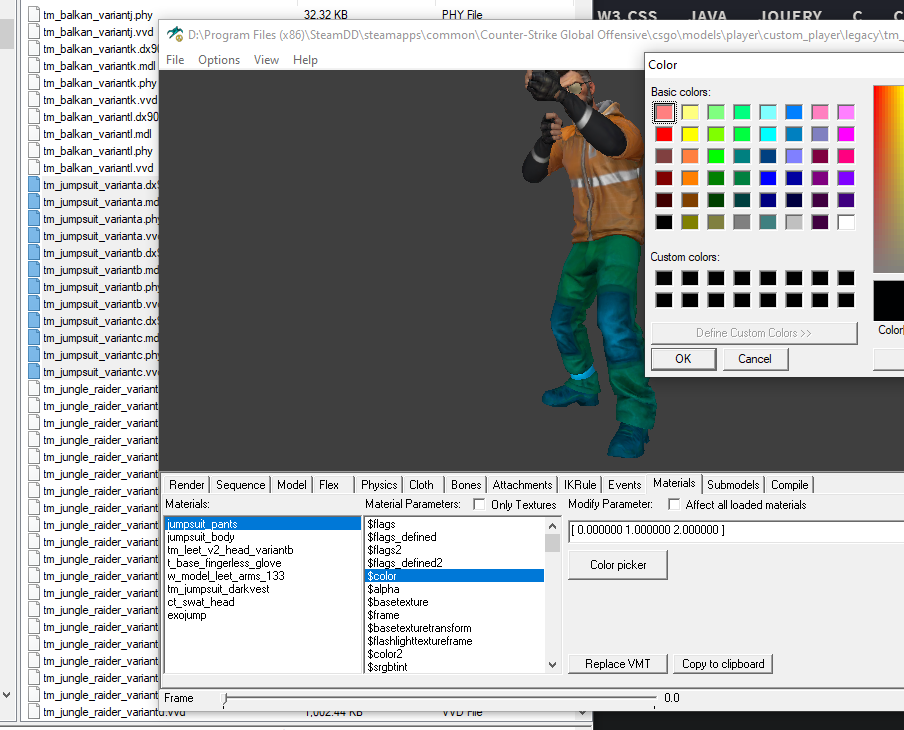Viewport: 904px width, 730px height.
Task: Select the magenta basic color swatch
Action: (846, 134)
